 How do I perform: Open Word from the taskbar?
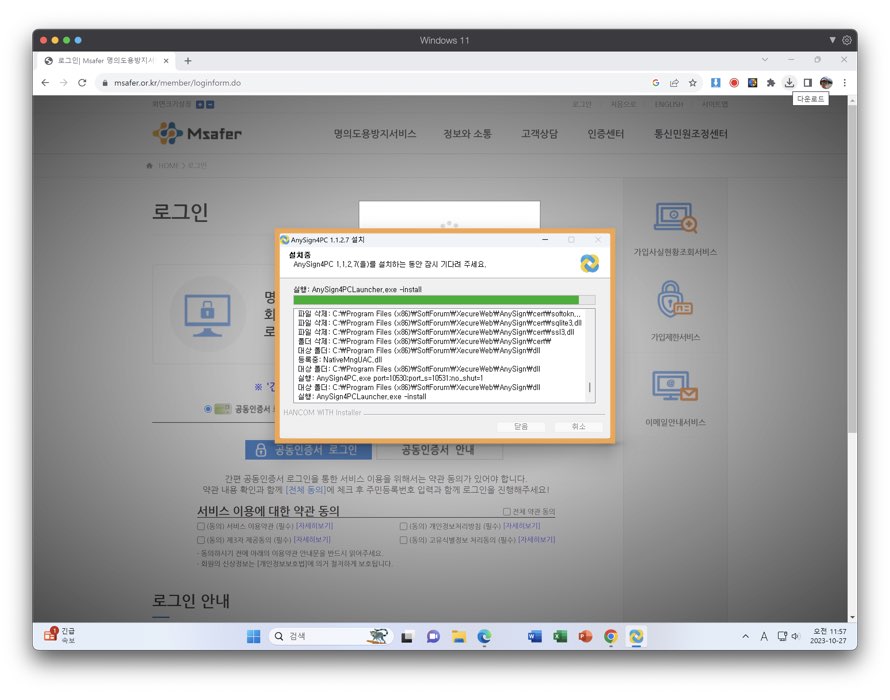[535, 636]
